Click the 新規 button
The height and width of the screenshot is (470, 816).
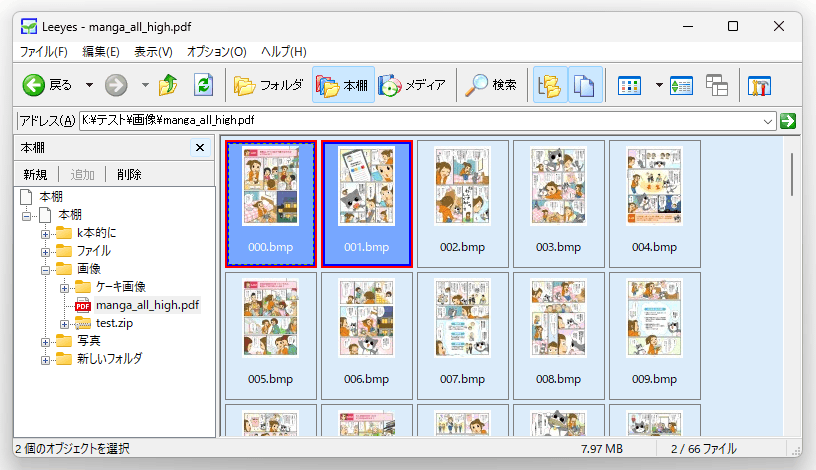35,174
